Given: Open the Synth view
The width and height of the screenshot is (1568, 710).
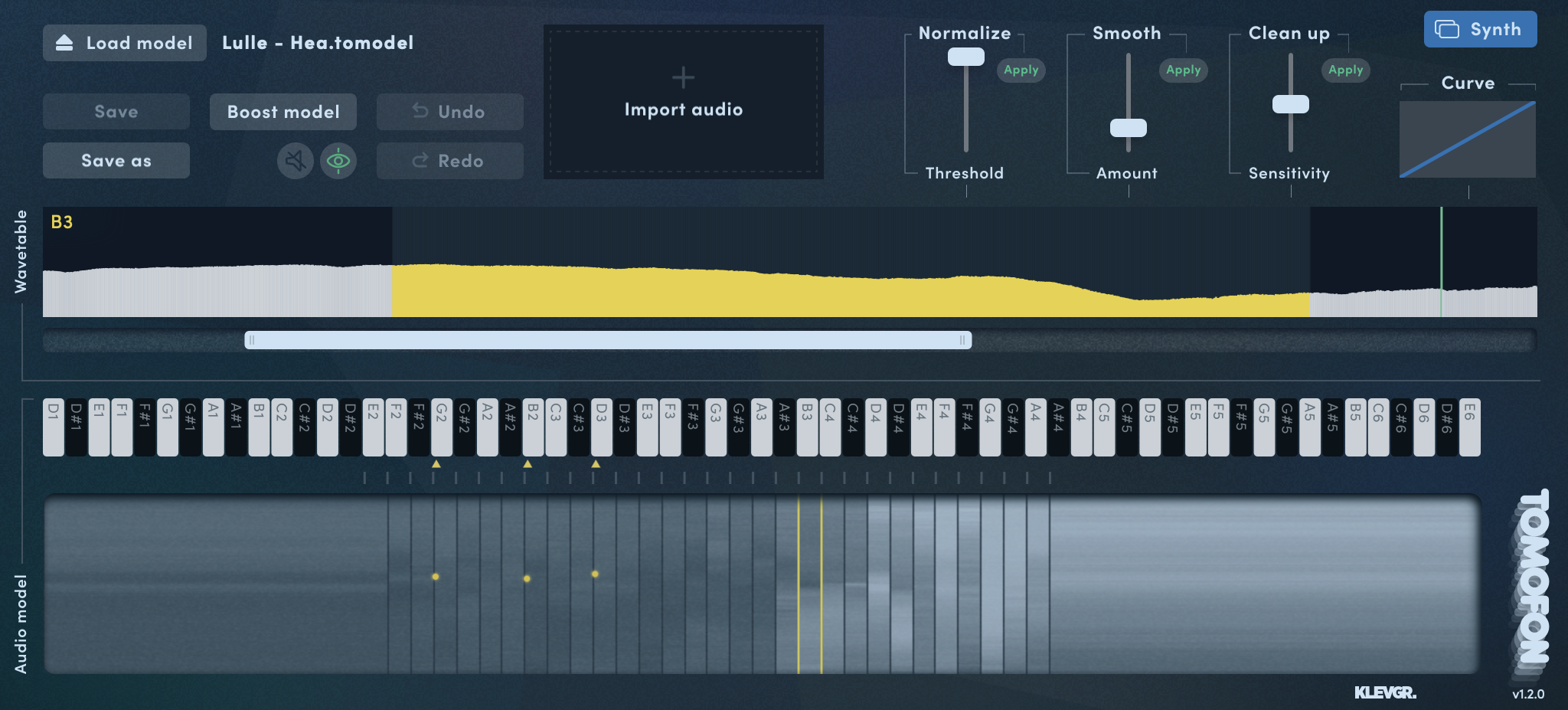Looking at the screenshot, I should pyautogui.click(x=1479, y=29).
